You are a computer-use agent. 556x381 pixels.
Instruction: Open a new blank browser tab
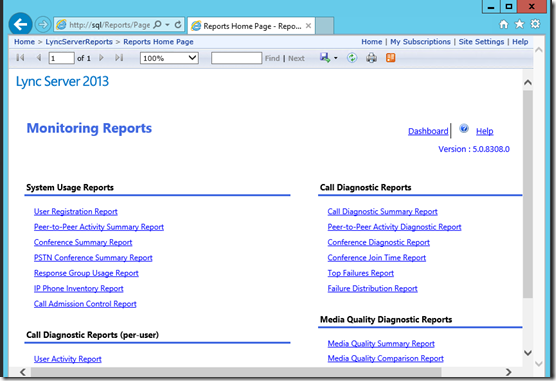click(x=324, y=26)
